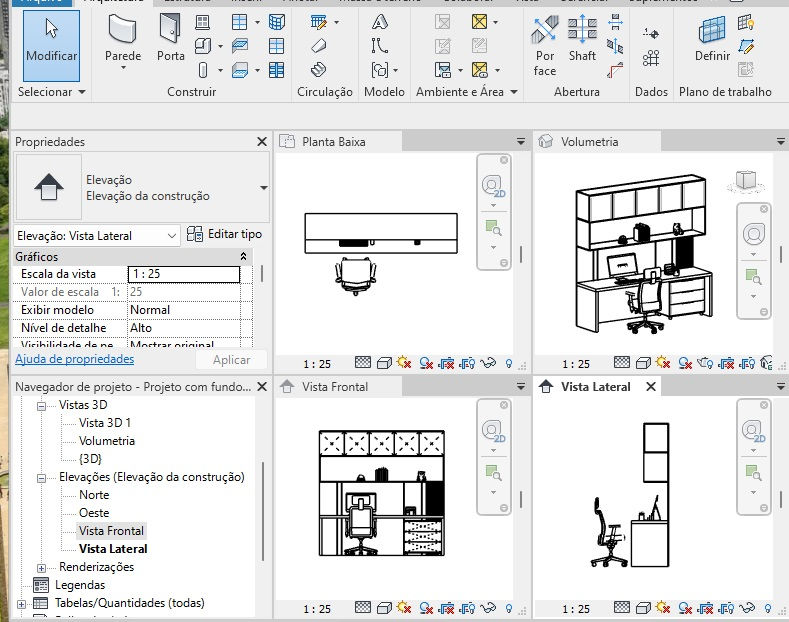
Task: Switch to the Volumetria view tab
Action: click(x=598, y=142)
